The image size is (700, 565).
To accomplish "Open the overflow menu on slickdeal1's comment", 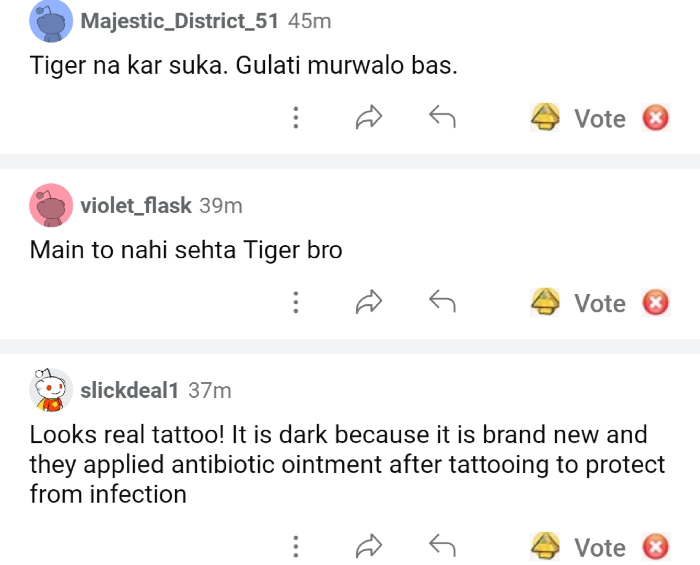I will click(295, 547).
